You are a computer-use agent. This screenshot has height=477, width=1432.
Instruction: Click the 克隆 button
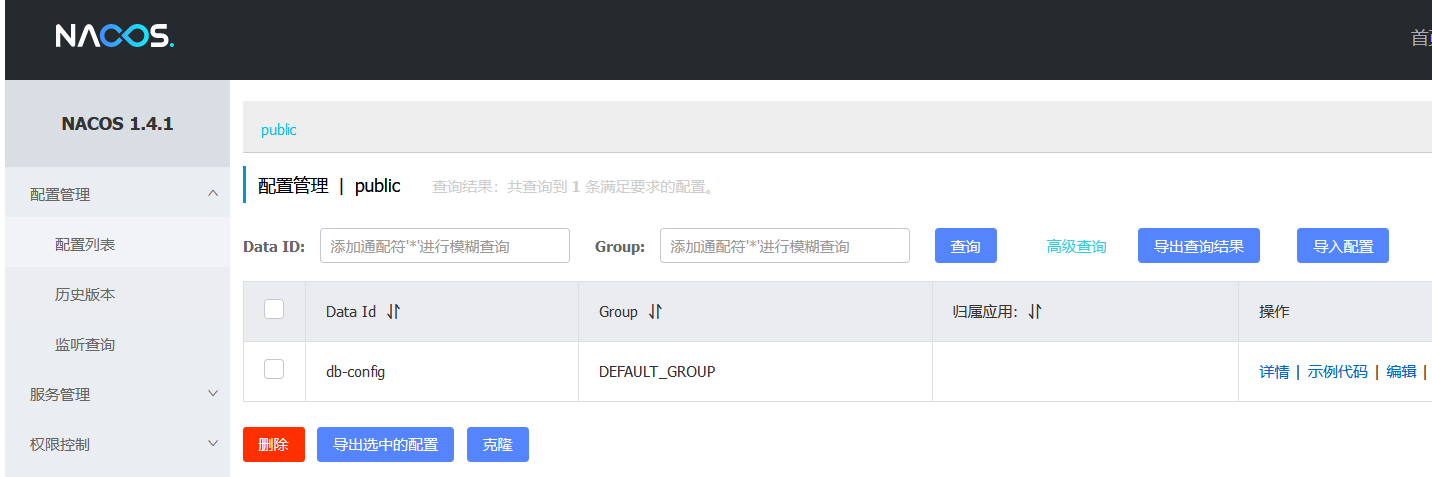(498, 445)
